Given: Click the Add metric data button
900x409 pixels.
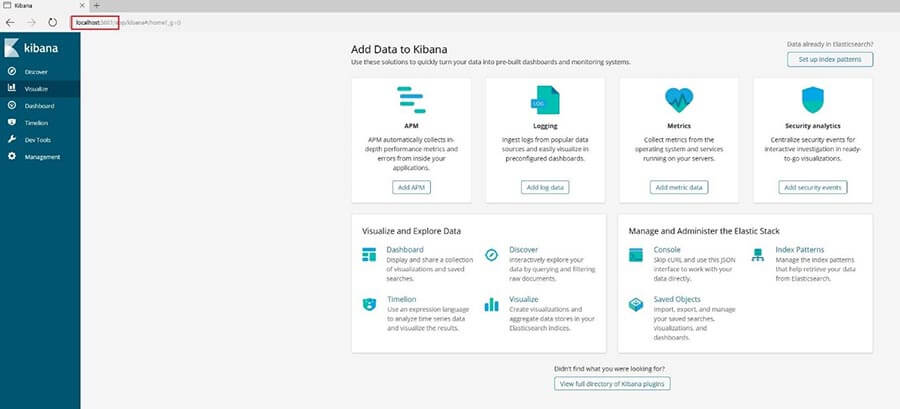Looking at the screenshot, I should pyautogui.click(x=679, y=187).
